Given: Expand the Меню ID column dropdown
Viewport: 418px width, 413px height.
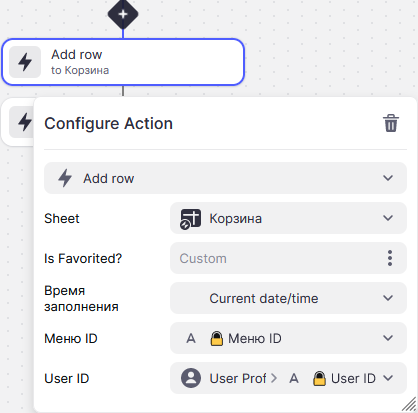Looking at the screenshot, I should point(288,338).
